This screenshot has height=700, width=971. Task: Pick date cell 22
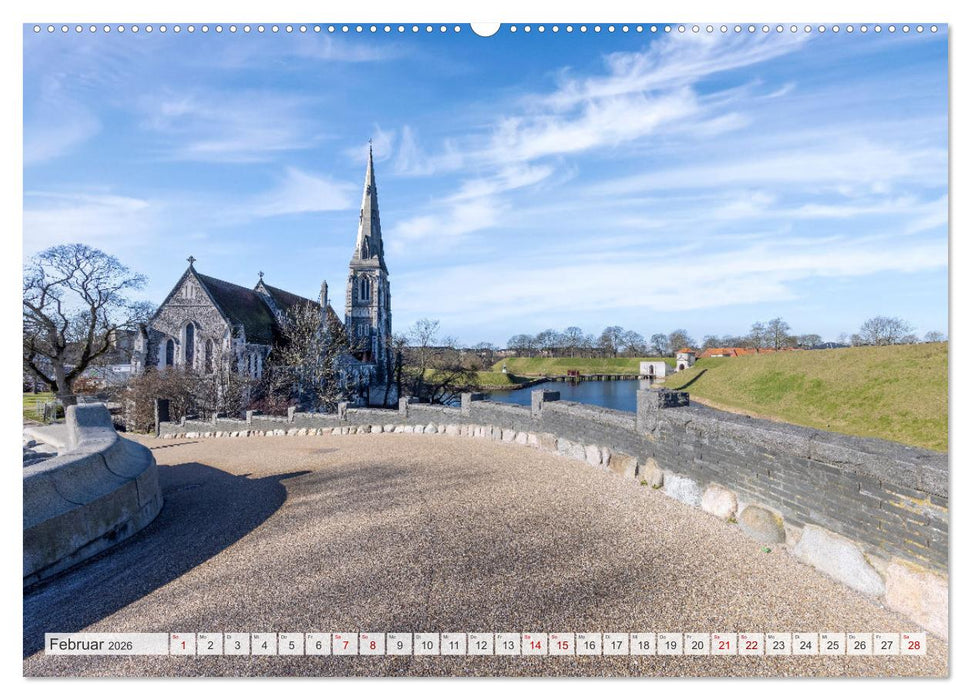pyautogui.click(x=750, y=644)
